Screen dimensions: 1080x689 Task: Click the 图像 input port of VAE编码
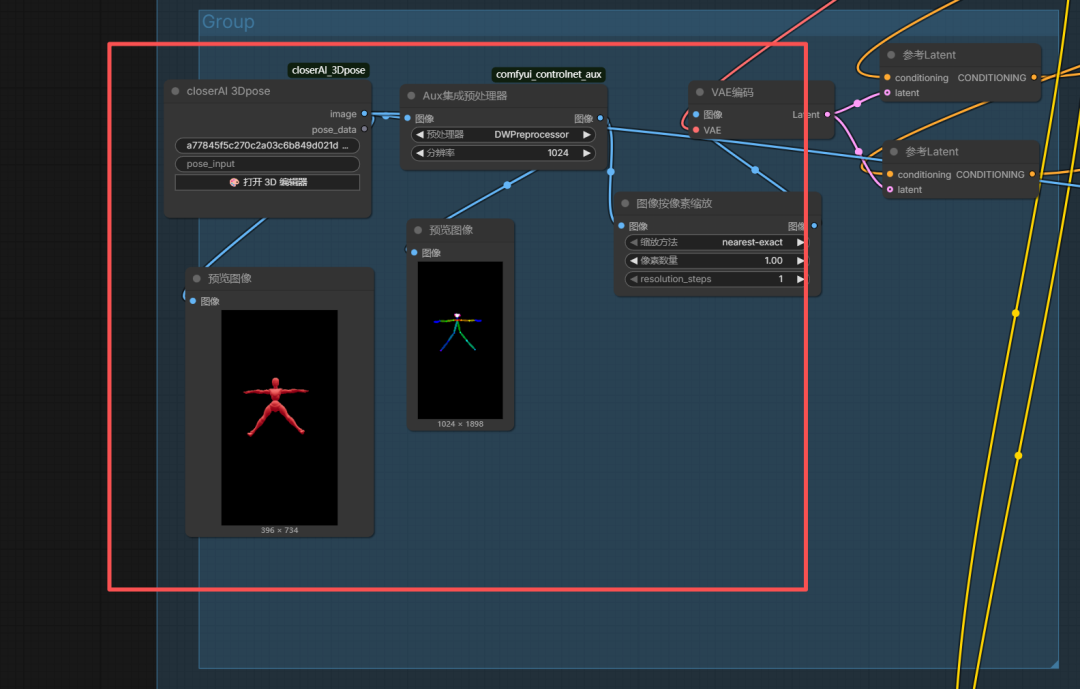(696, 114)
